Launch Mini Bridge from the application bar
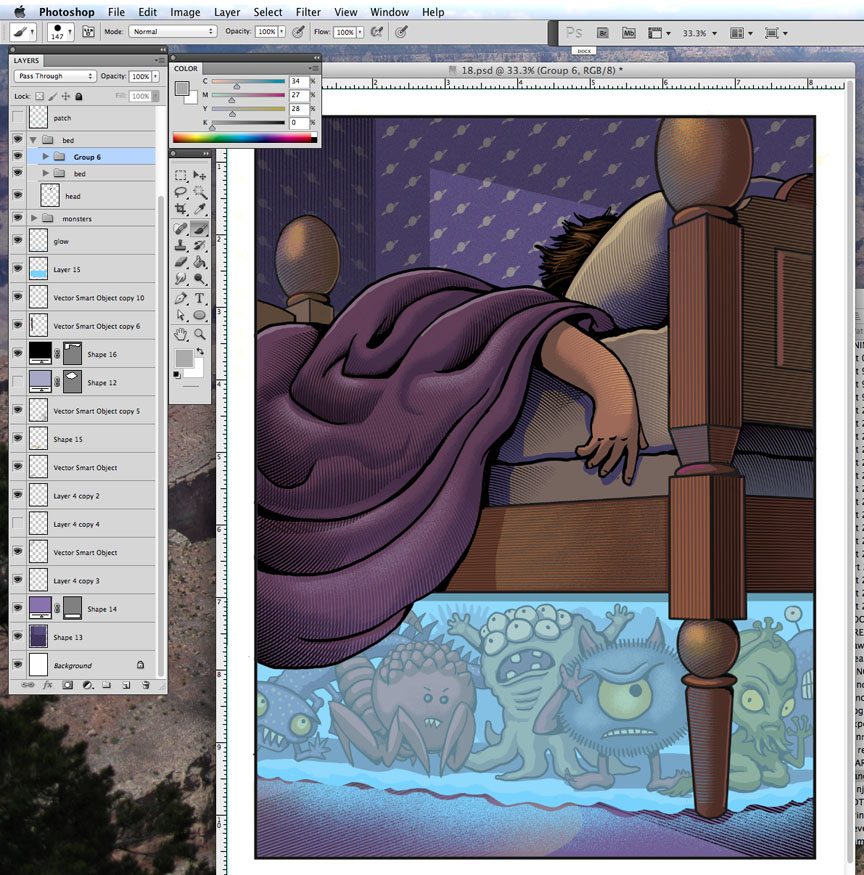This screenshot has width=864, height=875. (628, 33)
